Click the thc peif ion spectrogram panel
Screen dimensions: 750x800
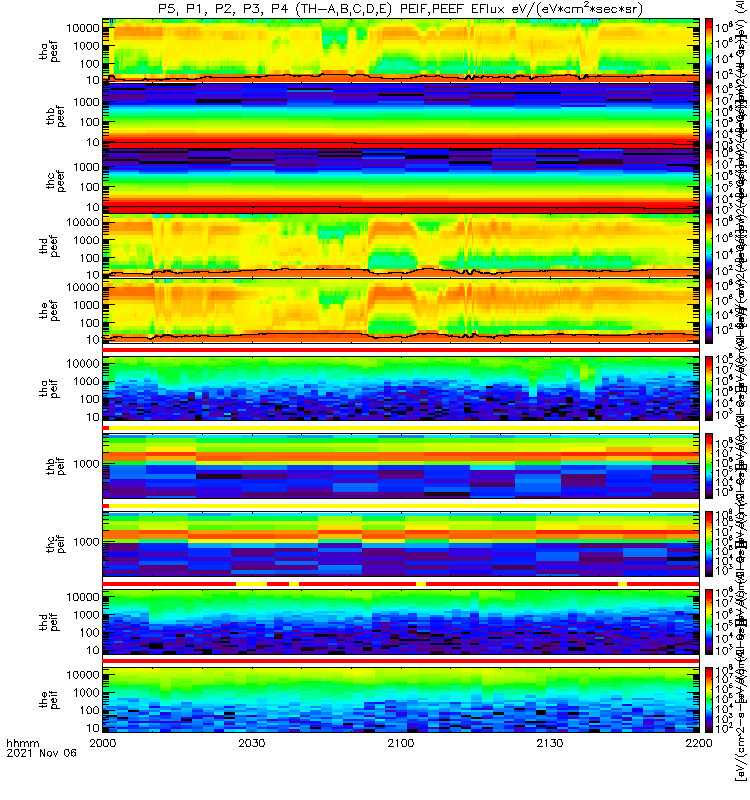pyautogui.click(x=401, y=544)
